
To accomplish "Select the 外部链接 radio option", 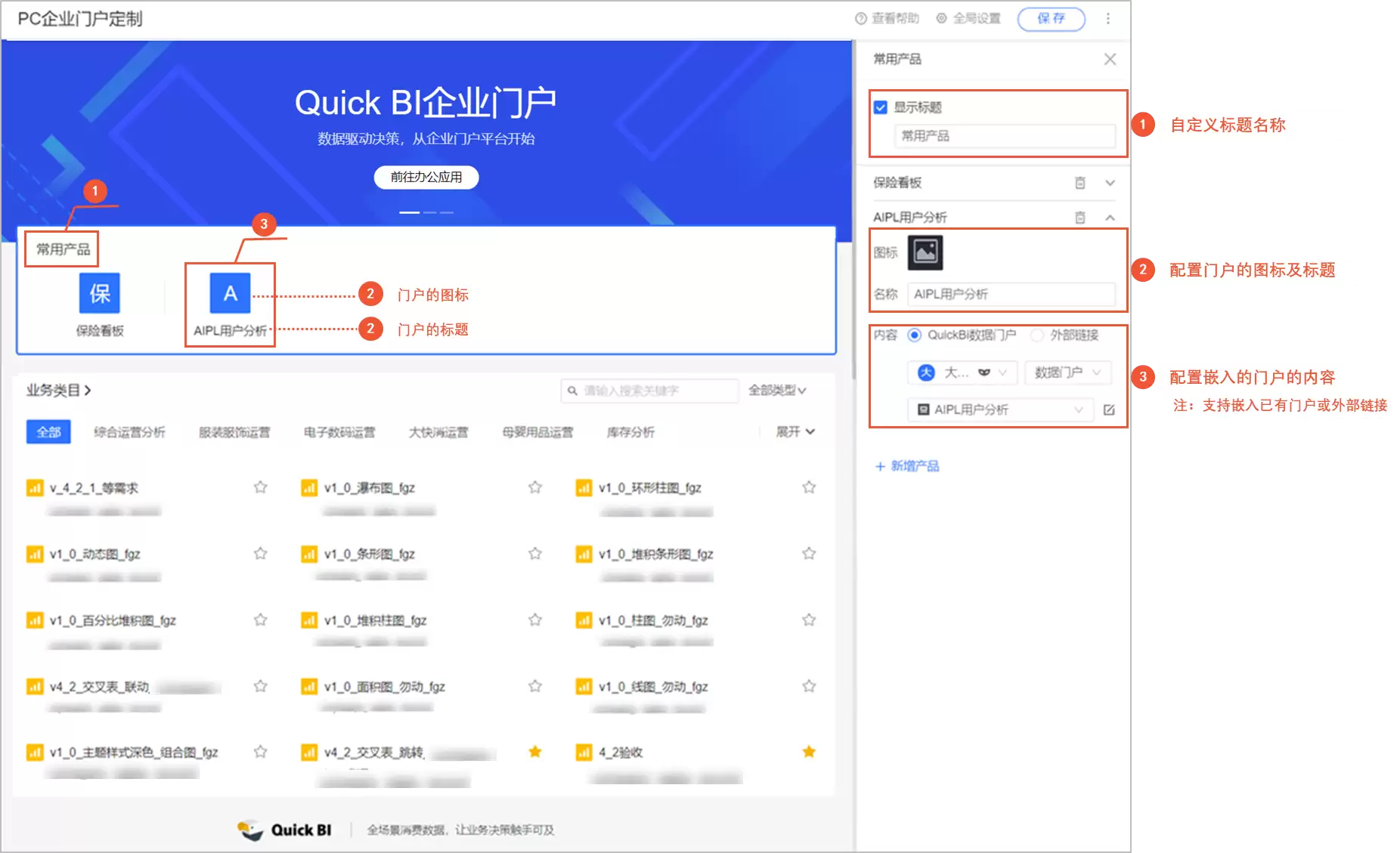I will (x=1037, y=335).
